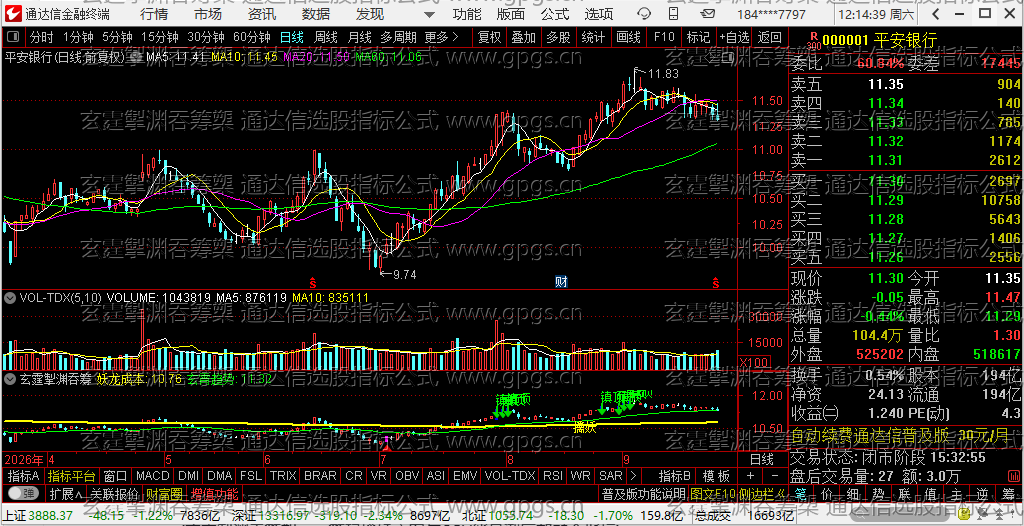
Task: Select the RSI indicator tab
Action: 553,475
